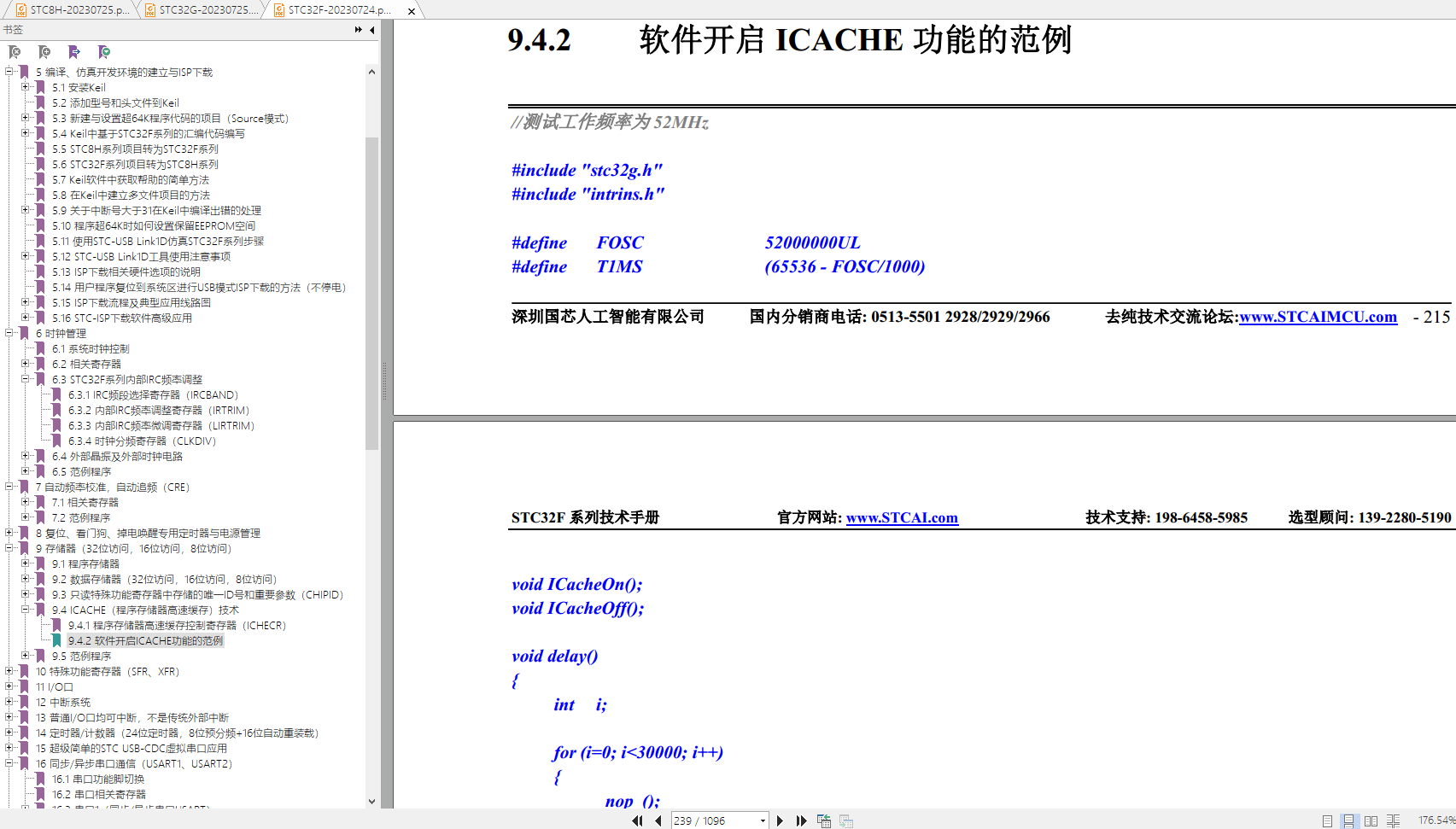Go to the previous page
The image size is (1456, 829).
(x=658, y=820)
